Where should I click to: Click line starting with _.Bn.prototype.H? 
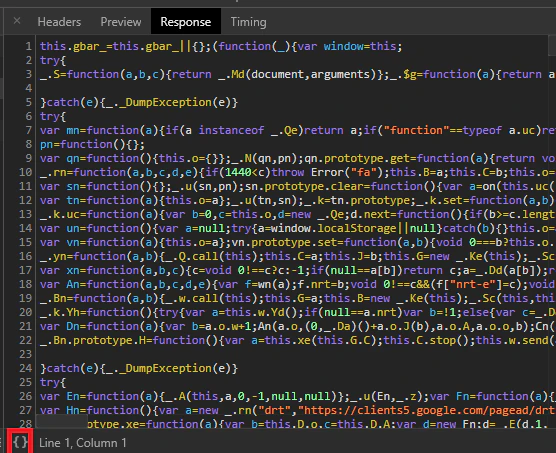click(298, 340)
